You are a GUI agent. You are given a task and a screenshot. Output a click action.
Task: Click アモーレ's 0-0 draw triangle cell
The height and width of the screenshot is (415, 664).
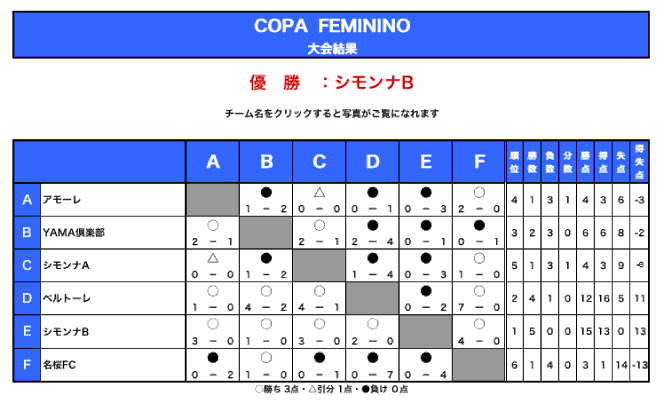click(319, 199)
